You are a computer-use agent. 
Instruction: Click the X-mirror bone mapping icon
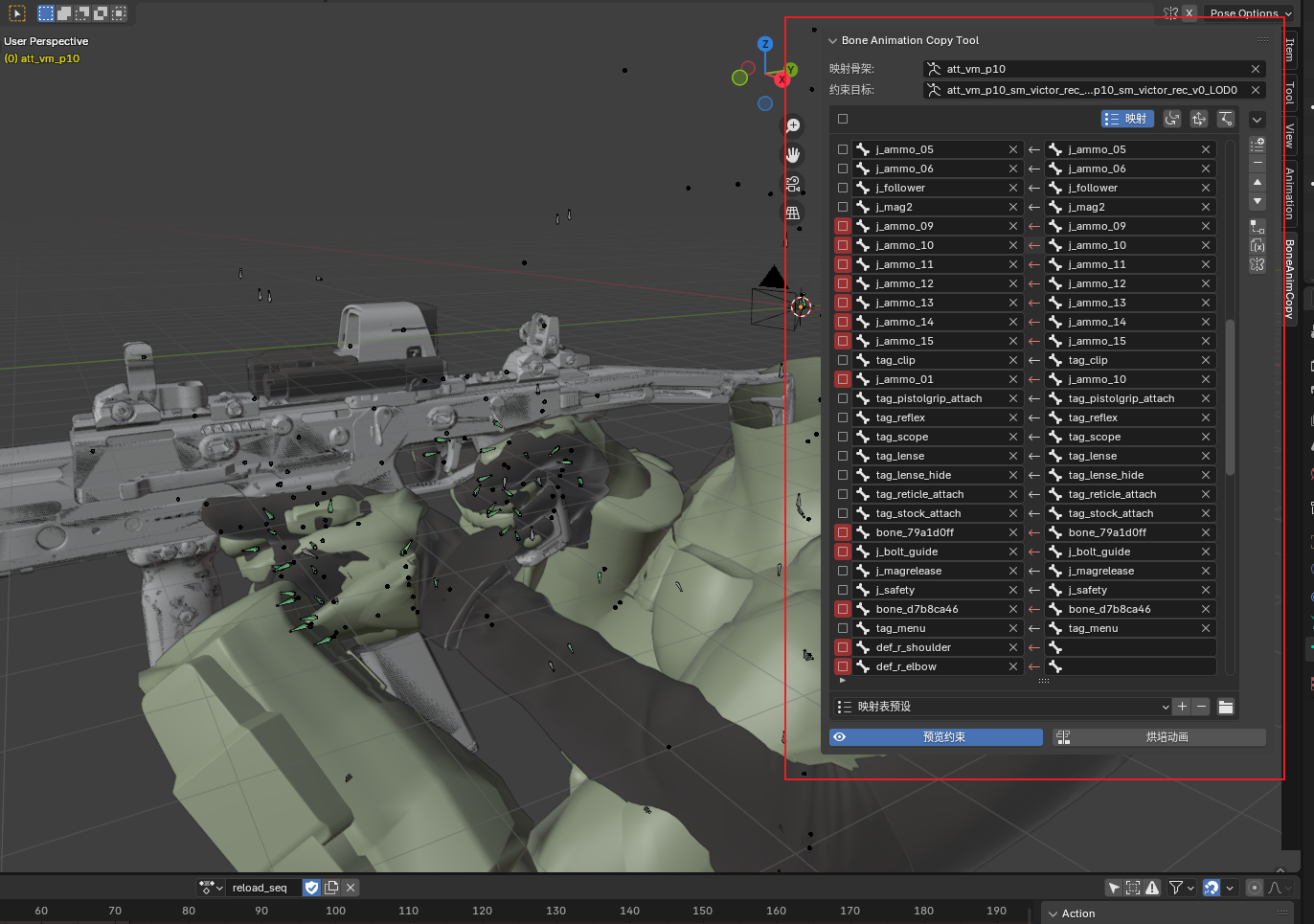click(1257, 266)
